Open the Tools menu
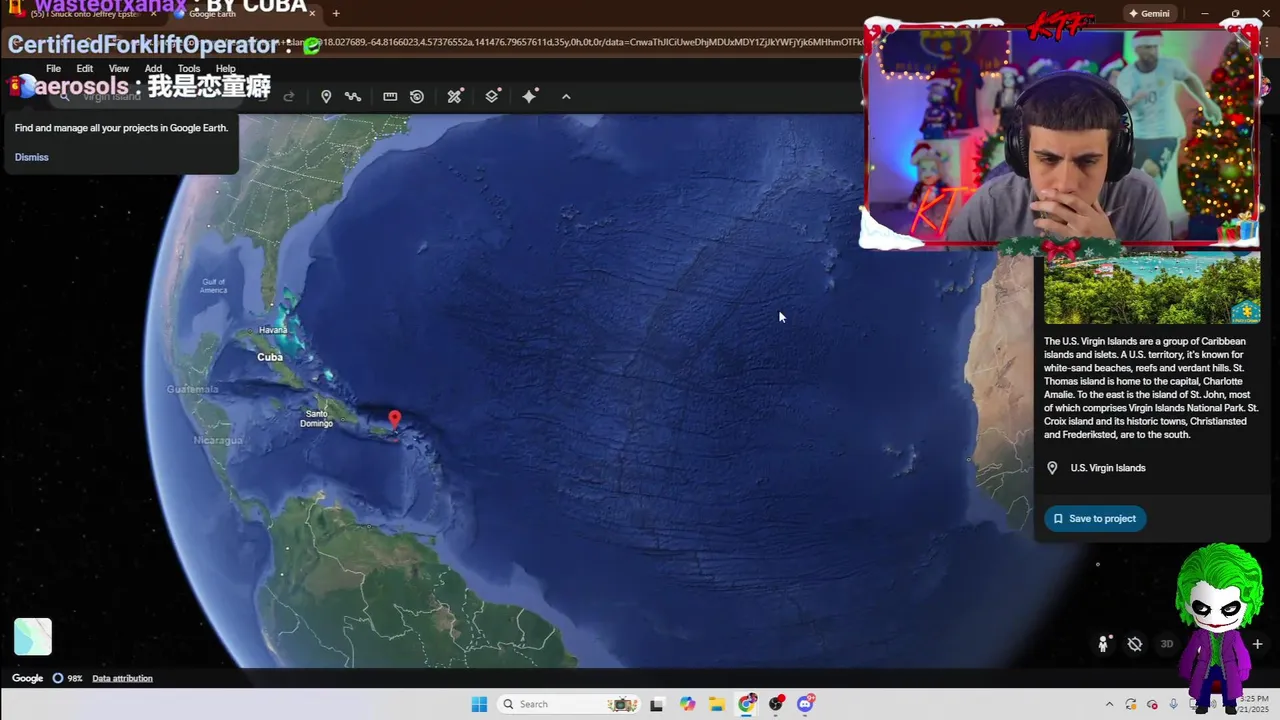1280x720 pixels. (189, 69)
